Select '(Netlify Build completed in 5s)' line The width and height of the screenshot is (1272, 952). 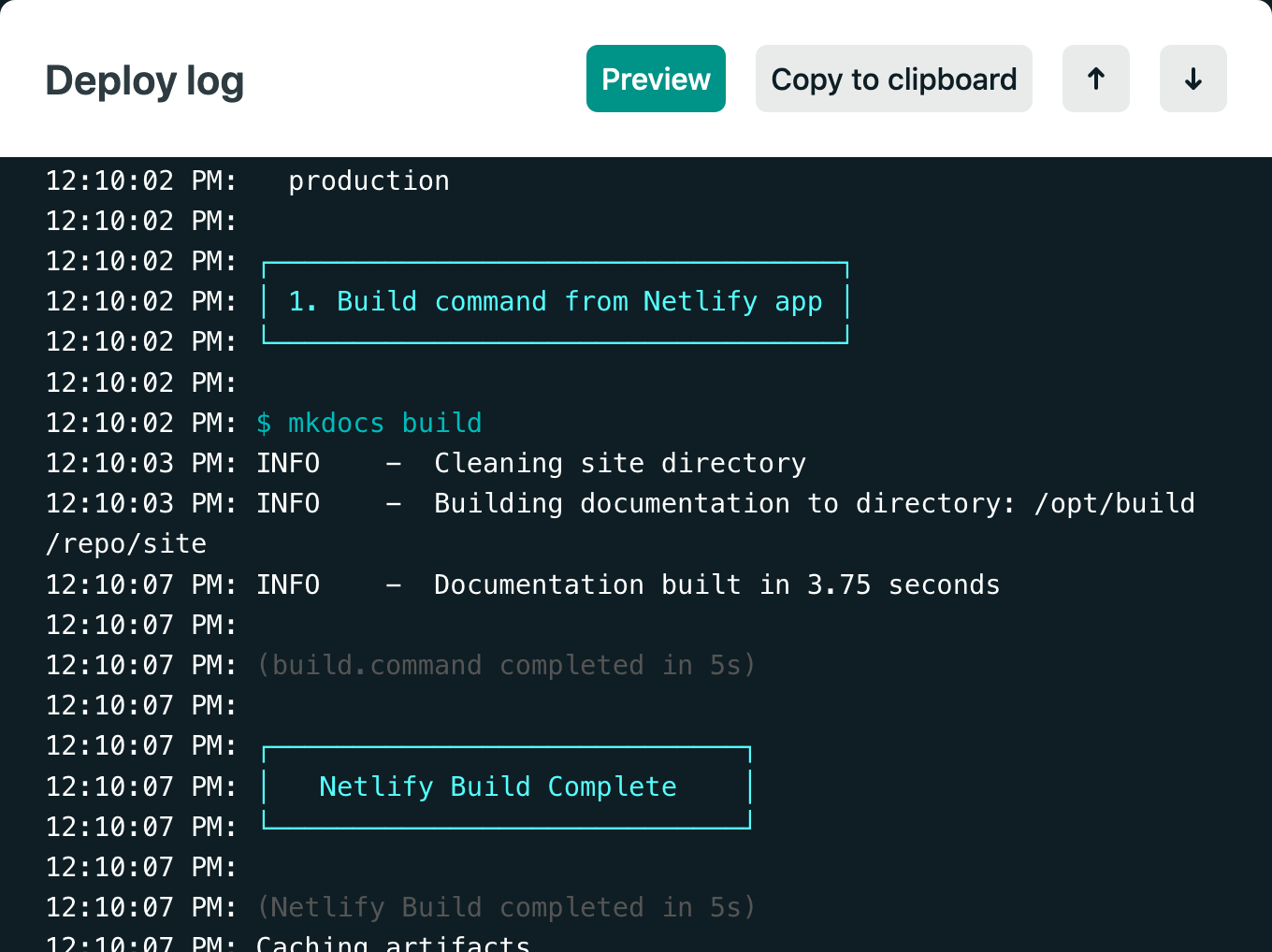click(506, 907)
